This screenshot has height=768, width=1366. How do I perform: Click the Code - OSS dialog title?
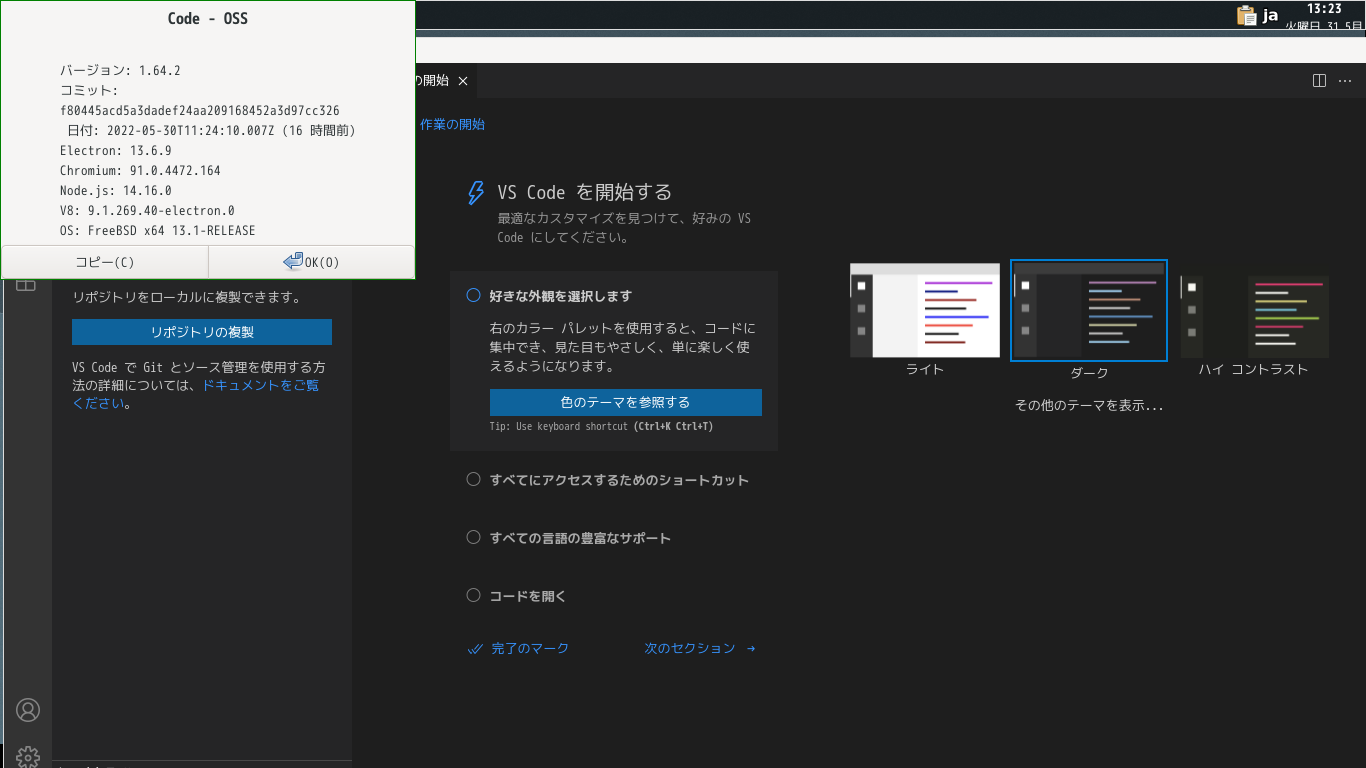click(208, 18)
